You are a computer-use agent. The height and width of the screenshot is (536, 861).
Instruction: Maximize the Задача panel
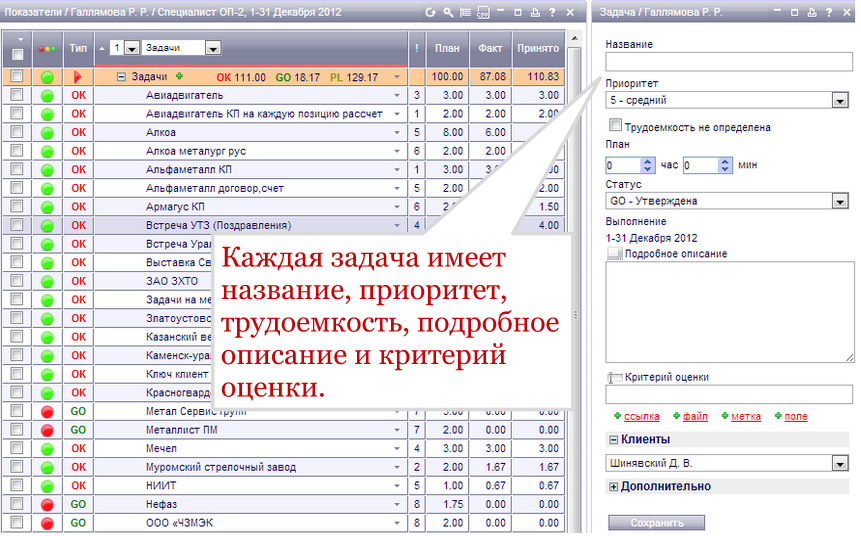click(795, 12)
